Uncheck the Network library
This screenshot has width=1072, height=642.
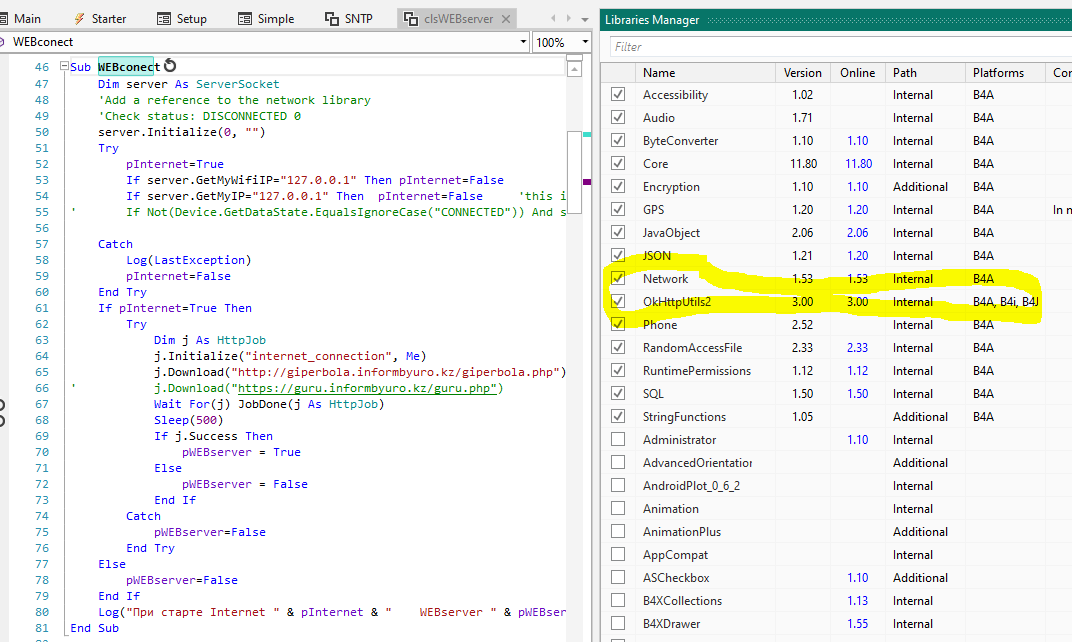tap(618, 279)
